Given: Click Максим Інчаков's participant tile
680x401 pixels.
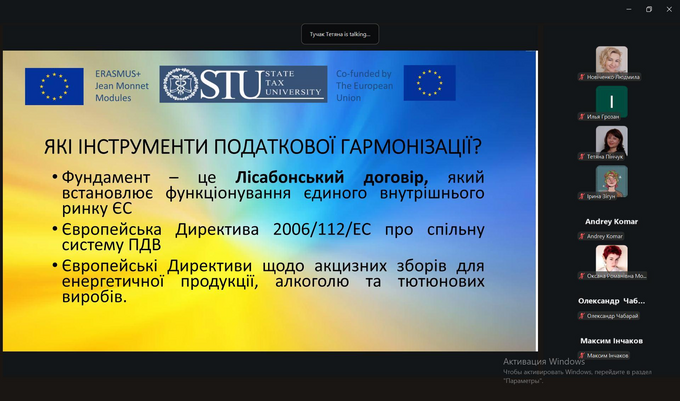Looking at the screenshot, I should [611, 340].
